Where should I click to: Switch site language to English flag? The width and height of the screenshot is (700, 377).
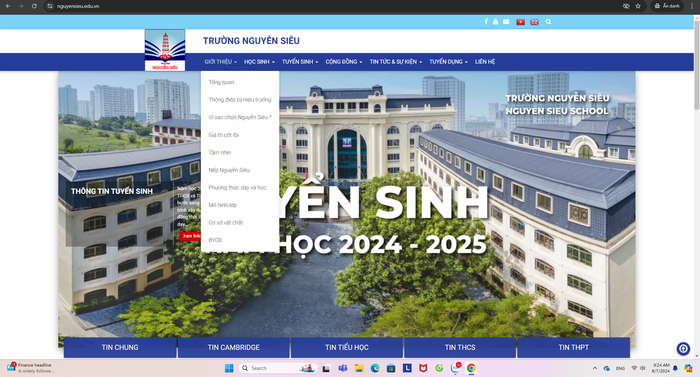click(534, 22)
